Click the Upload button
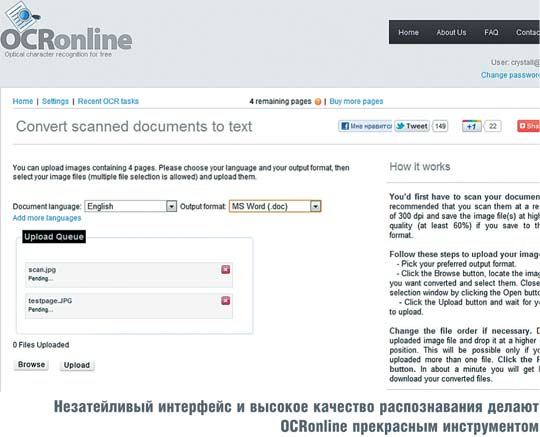 point(77,365)
